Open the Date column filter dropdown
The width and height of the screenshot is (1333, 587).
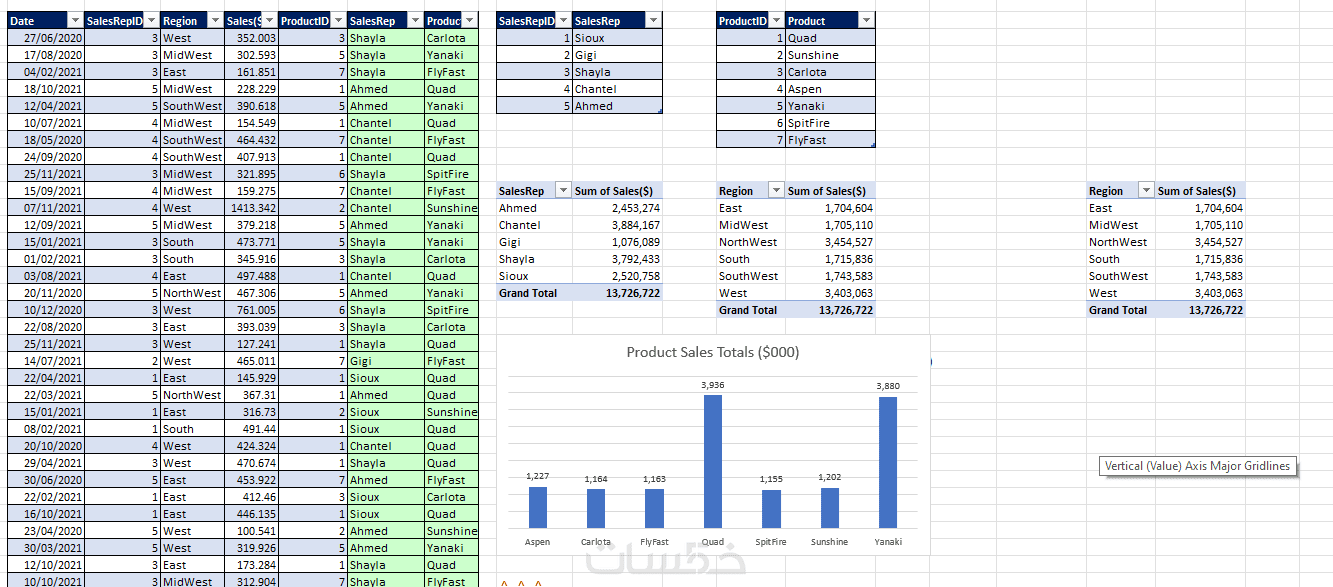[x=75, y=21]
